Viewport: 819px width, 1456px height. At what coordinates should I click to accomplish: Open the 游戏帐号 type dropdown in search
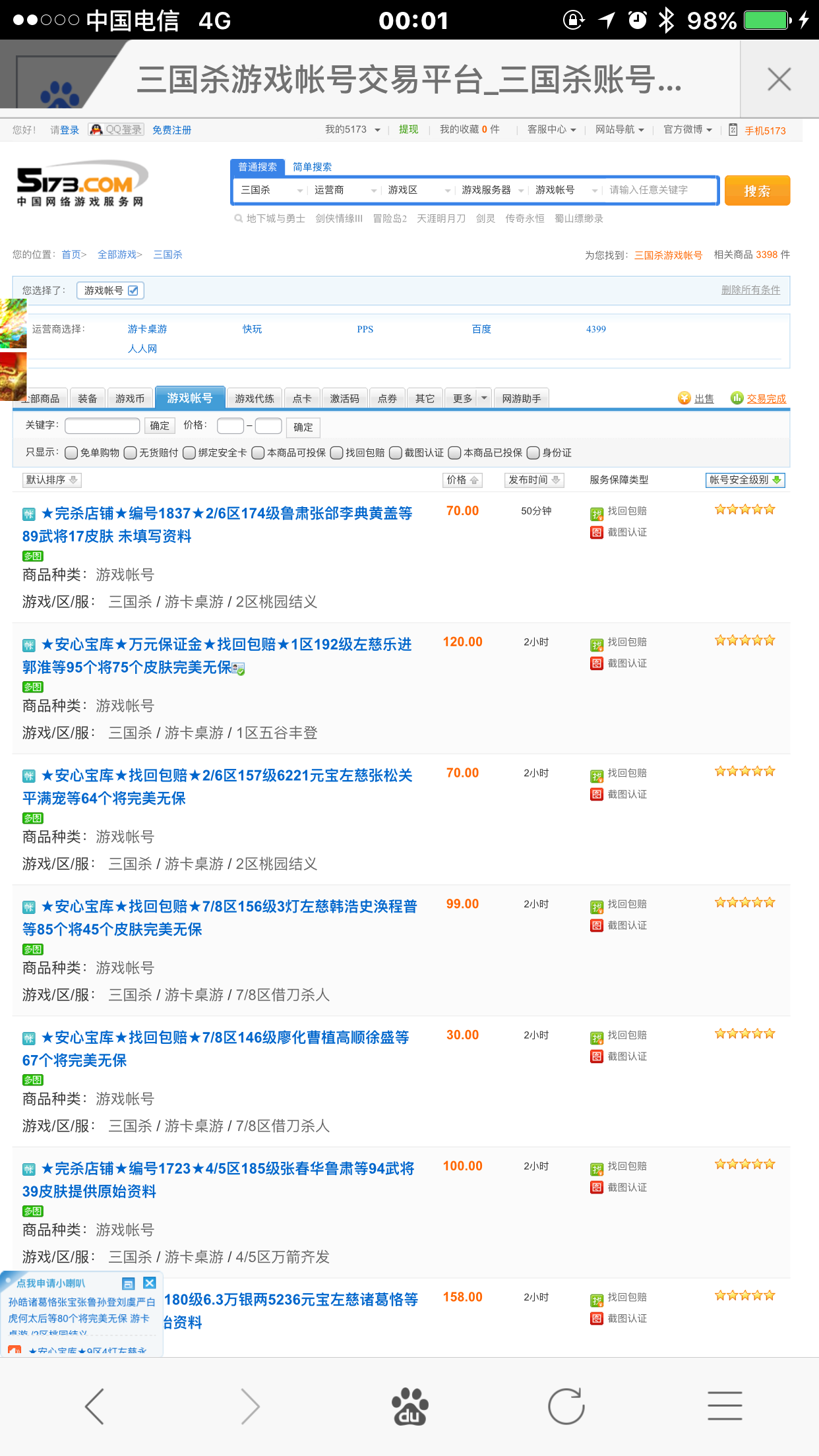pyautogui.click(x=566, y=190)
